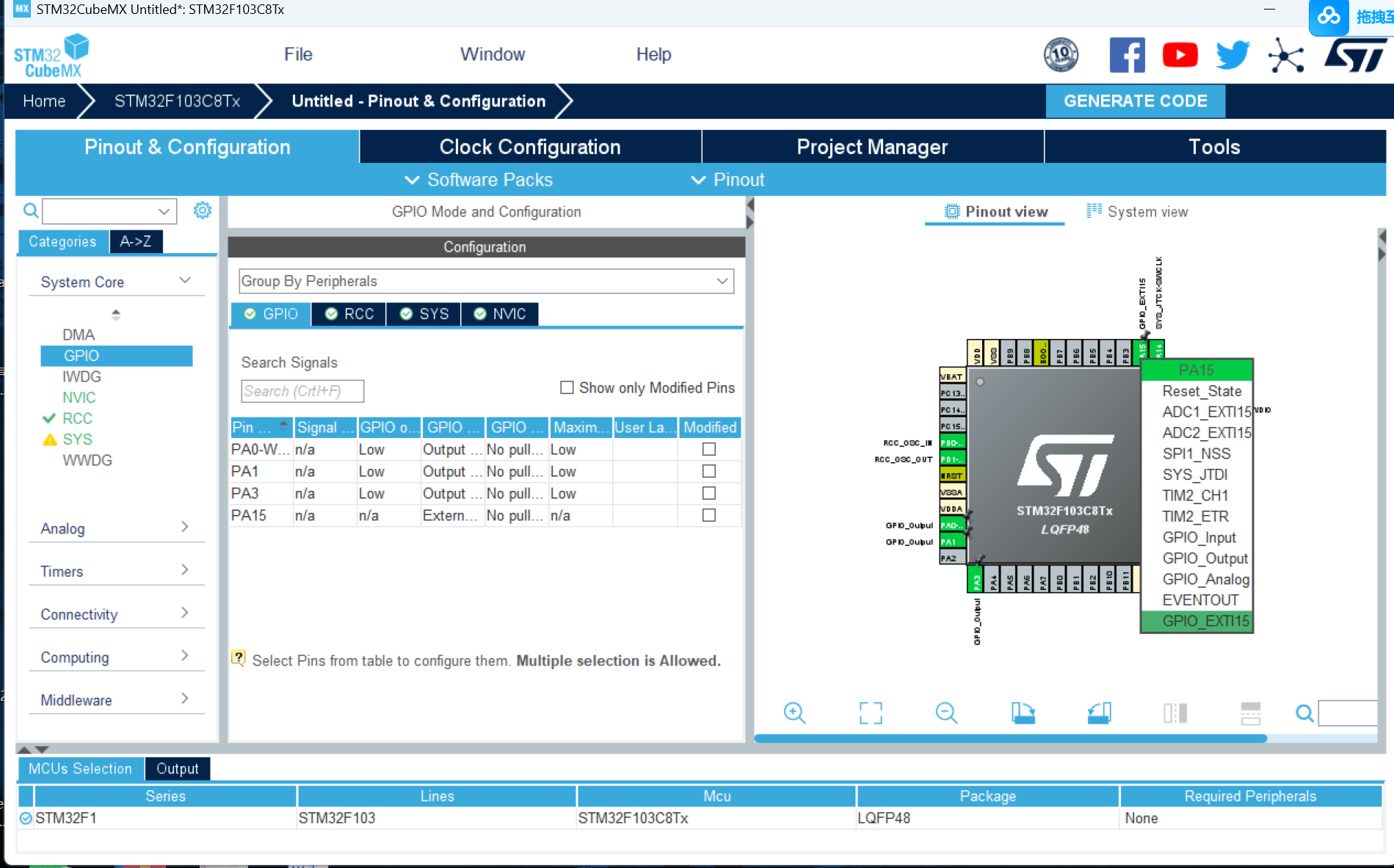Choose GPIO_Input in the PA15 pin menu
This screenshot has height=868, width=1394.
1199,537
